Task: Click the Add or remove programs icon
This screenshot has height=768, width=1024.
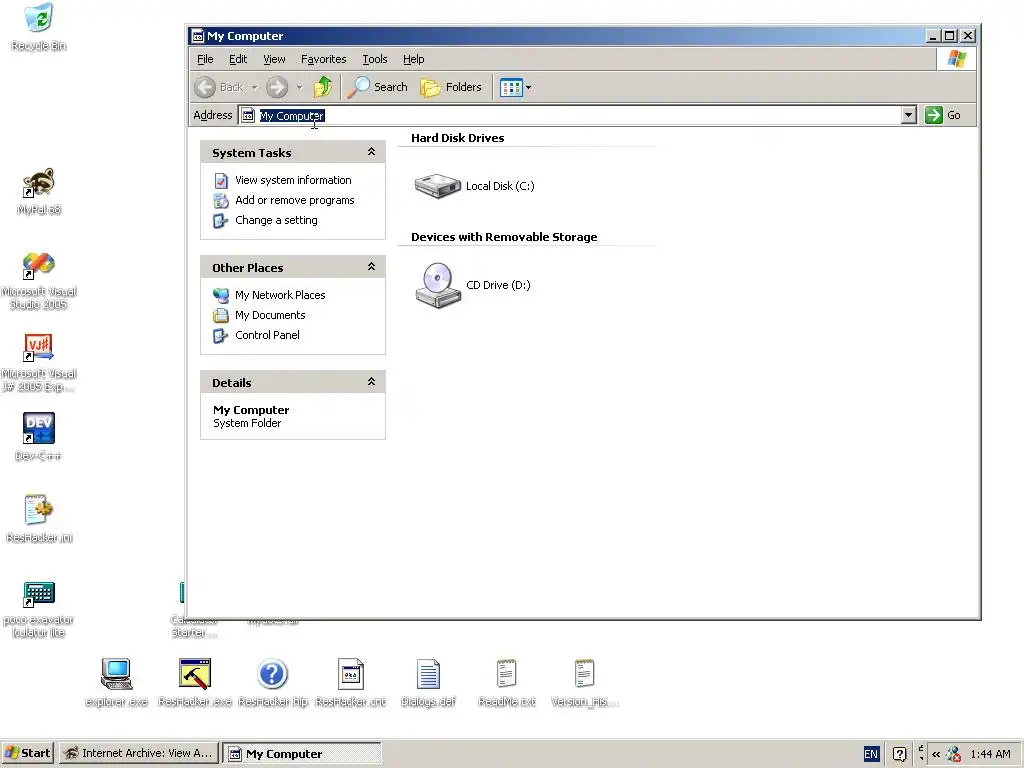Action: (x=221, y=200)
